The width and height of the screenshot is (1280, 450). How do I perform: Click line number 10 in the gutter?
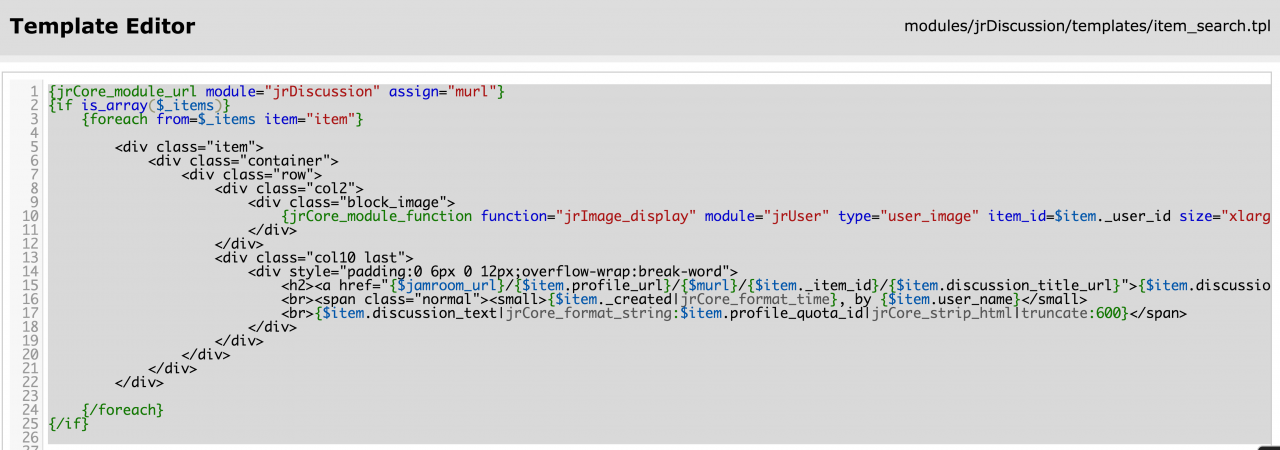click(31, 216)
